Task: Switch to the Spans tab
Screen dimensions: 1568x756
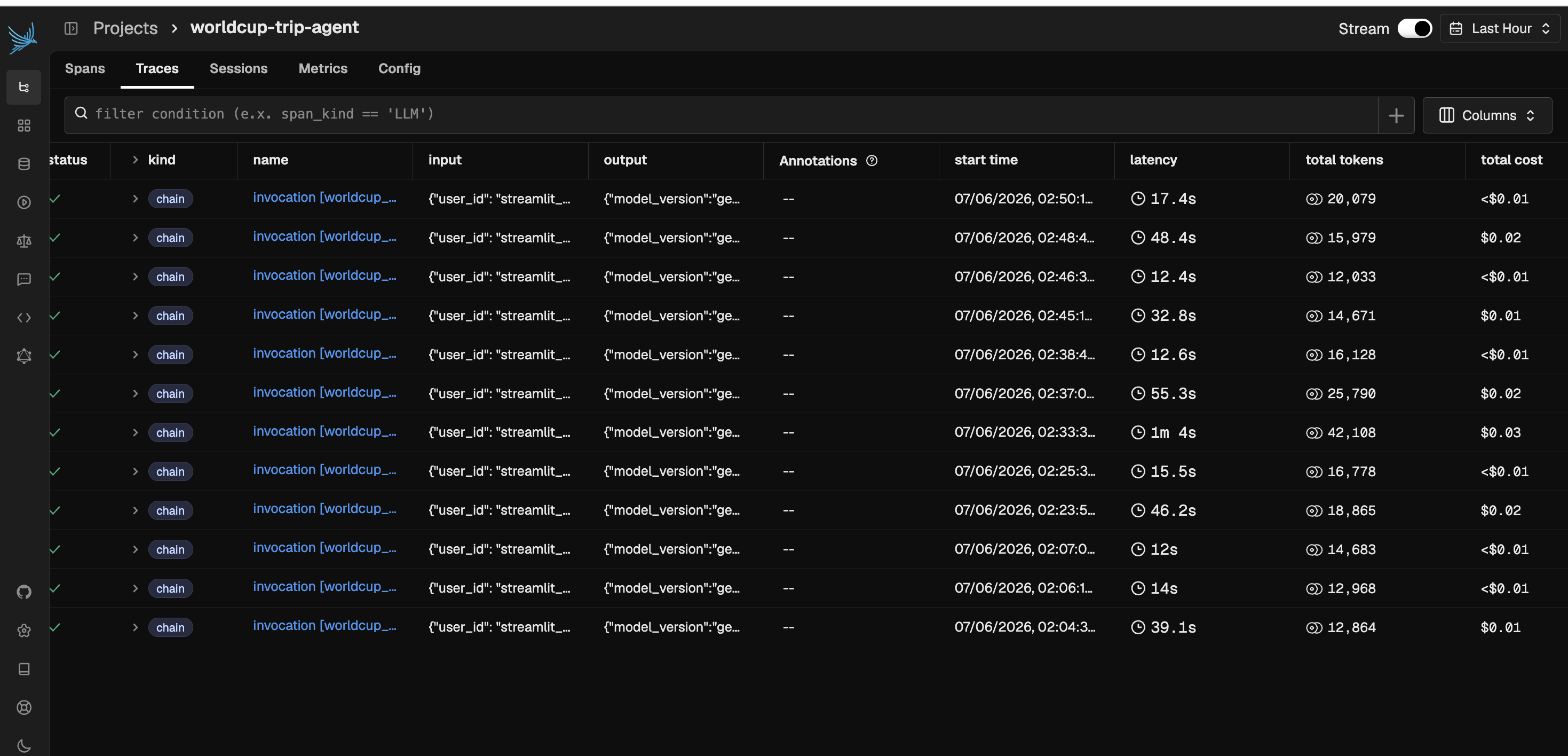Action: [85, 68]
